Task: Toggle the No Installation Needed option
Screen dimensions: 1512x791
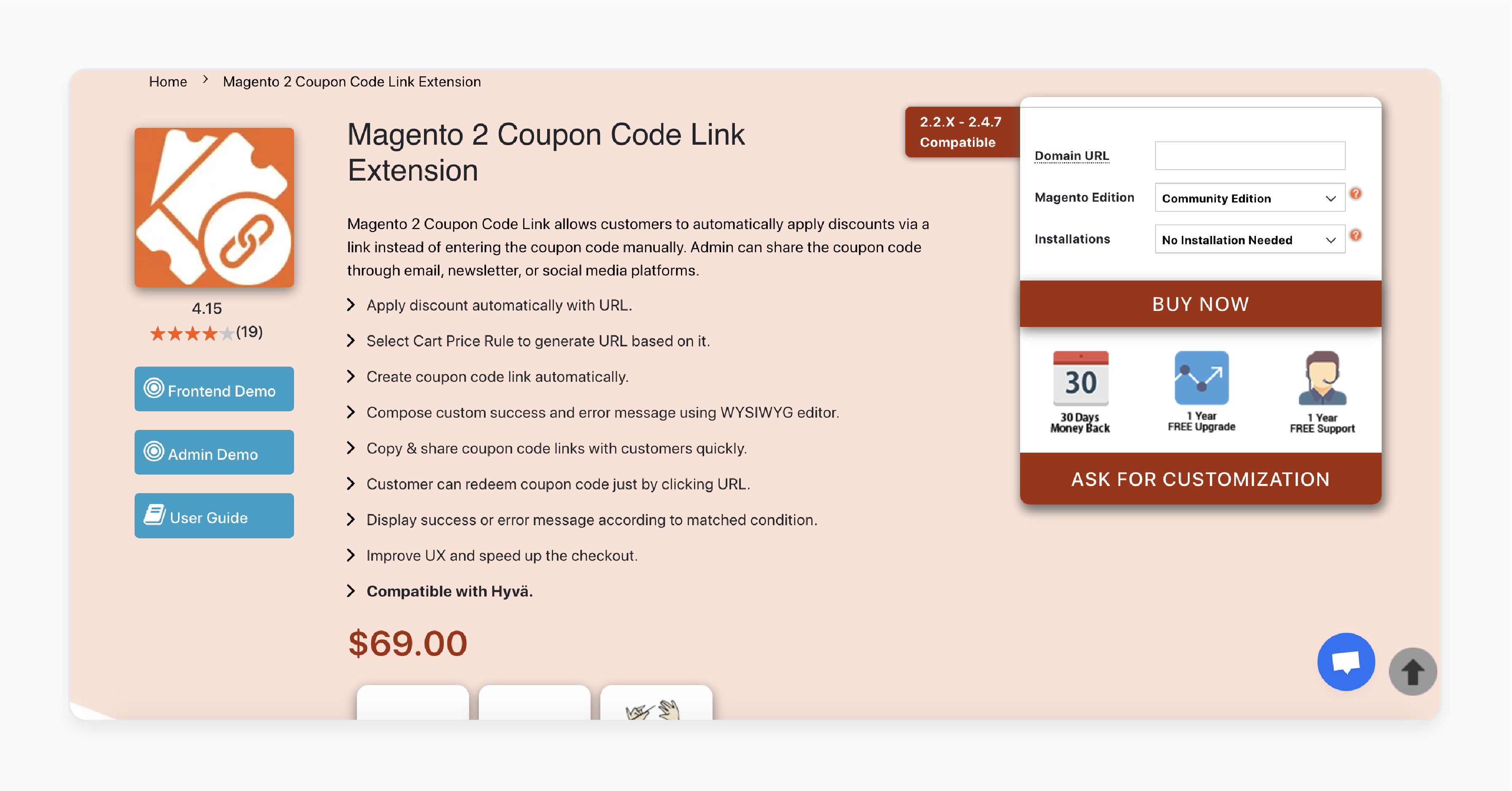Action: click(1250, 240)
